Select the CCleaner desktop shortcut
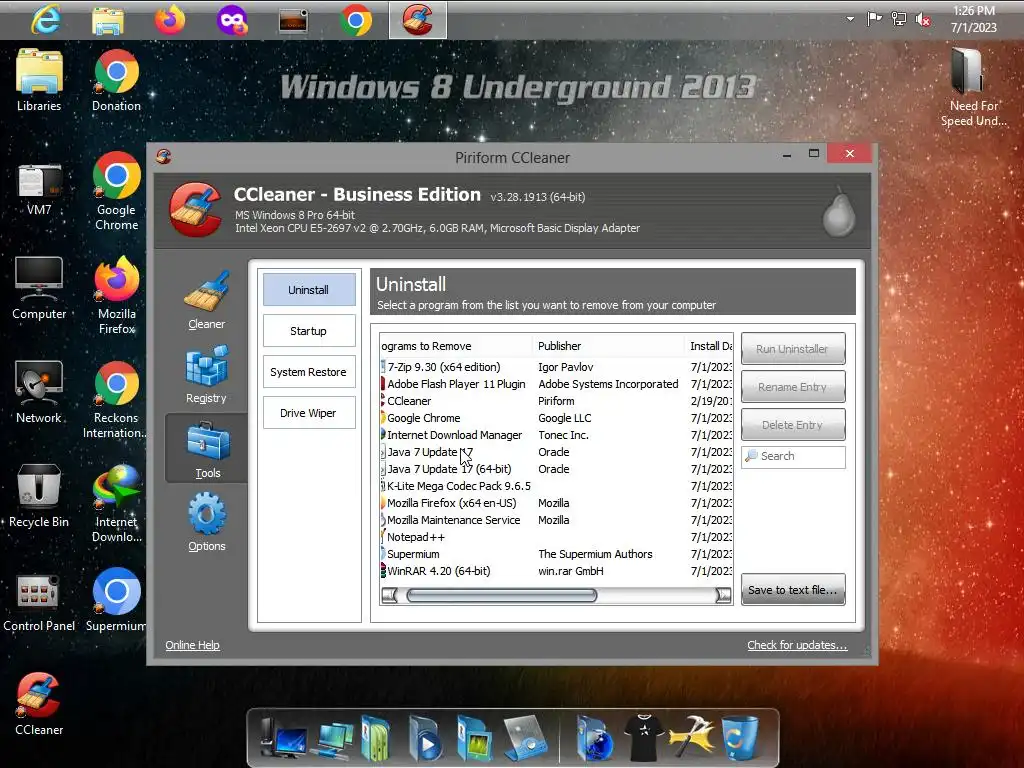 click(39, 705)
